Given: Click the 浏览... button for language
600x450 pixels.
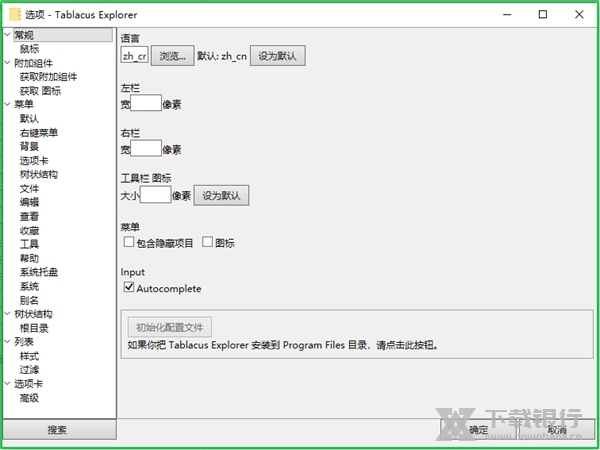Looking at the screenshot, I should click(x=173, y=56).
